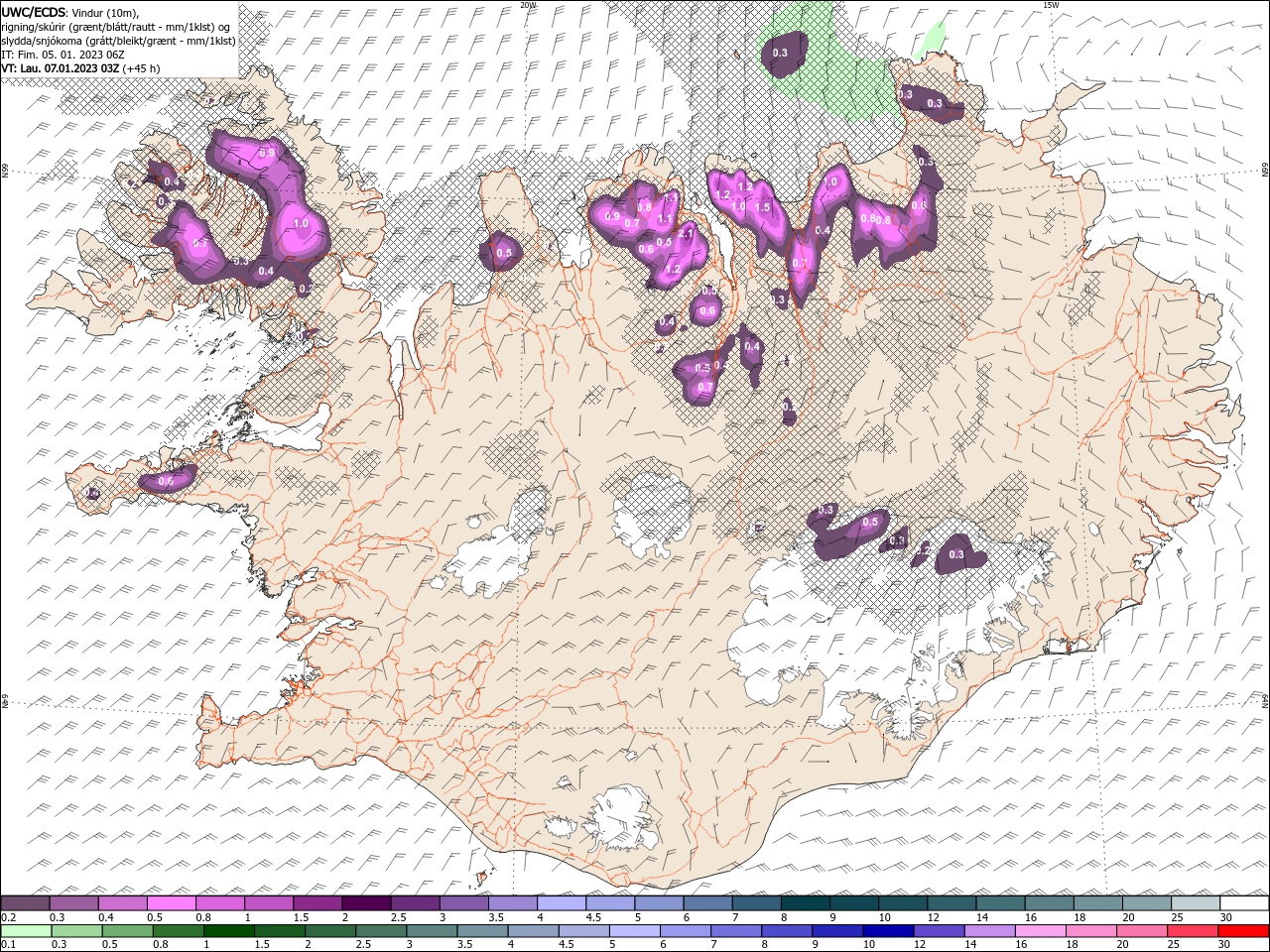Click the '30' label in the top legend row
The image size is (1270, 952).
1226,917
